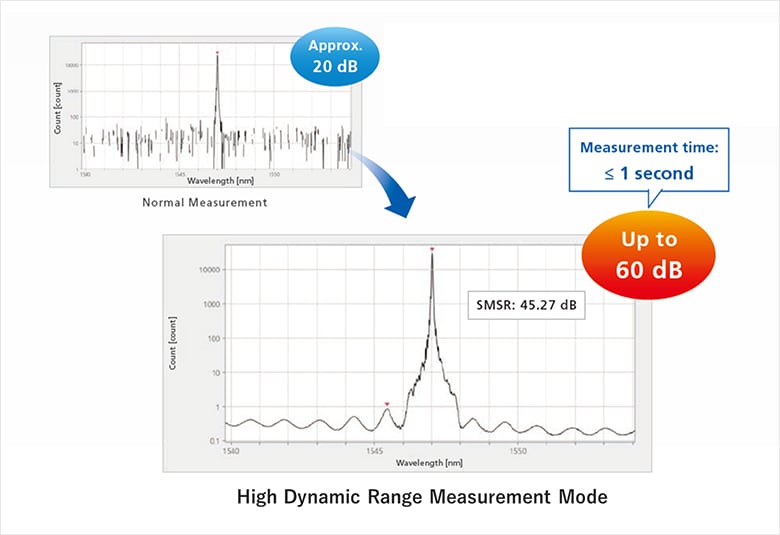This screenshot has height=535, width=780.
Task: Click the "Count [count]" axis label of the large chart
Action: (x=174, y=345)
